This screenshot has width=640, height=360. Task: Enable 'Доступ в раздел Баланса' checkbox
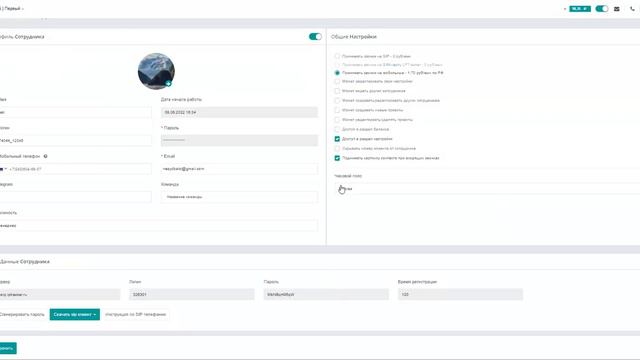(337, 129)
